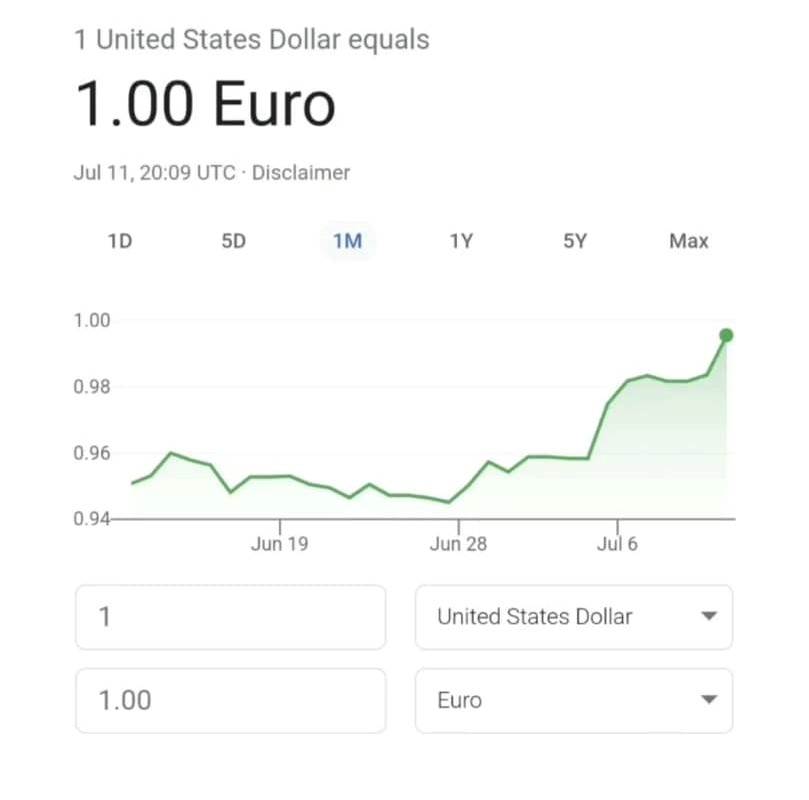Click the caret arrow in the United States Dollar selector
Image resolution: width=809 pixels, height=800 pixels.
click(x=709, y=616)
